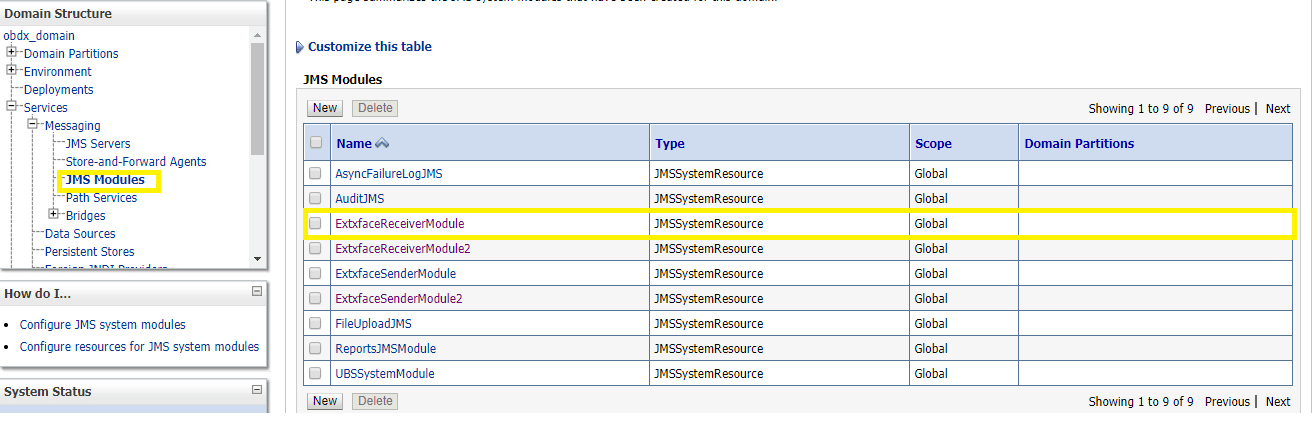Click the New button below the table
This screenshot has height=434, width=1312.
tap(325, 401)
